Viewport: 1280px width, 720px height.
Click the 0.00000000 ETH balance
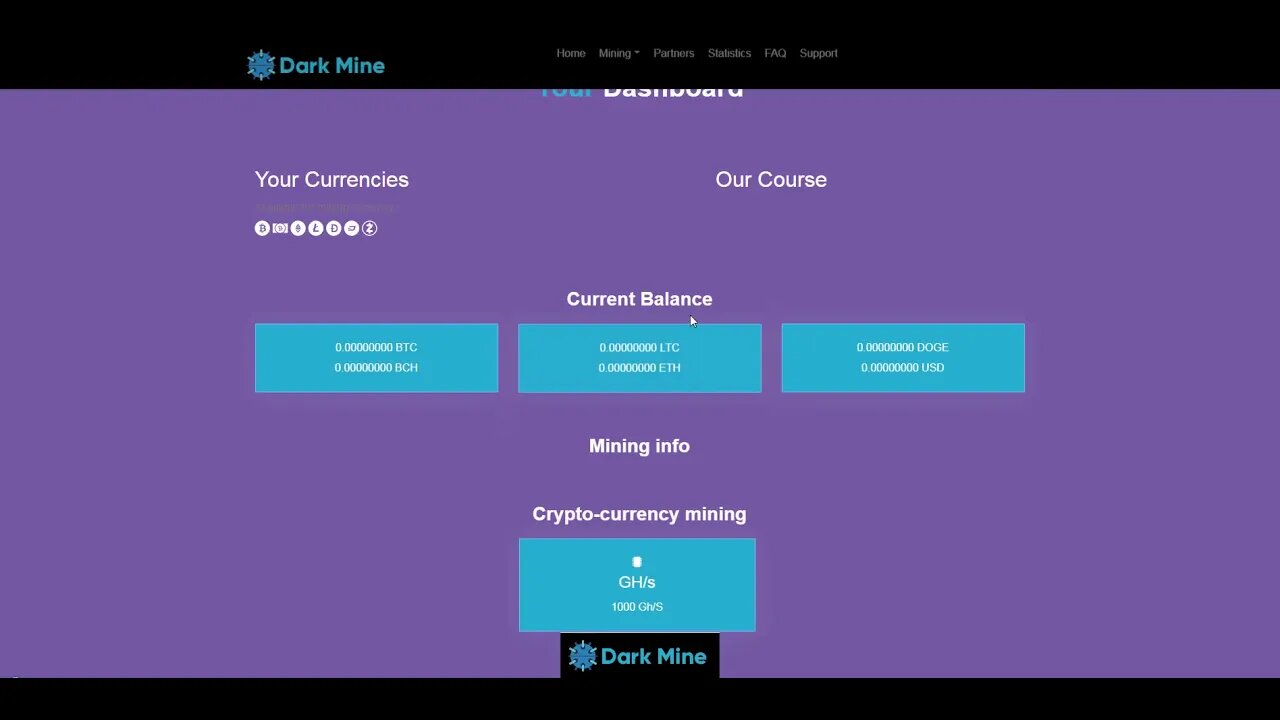pyautogui.click(x=639, y=367)
